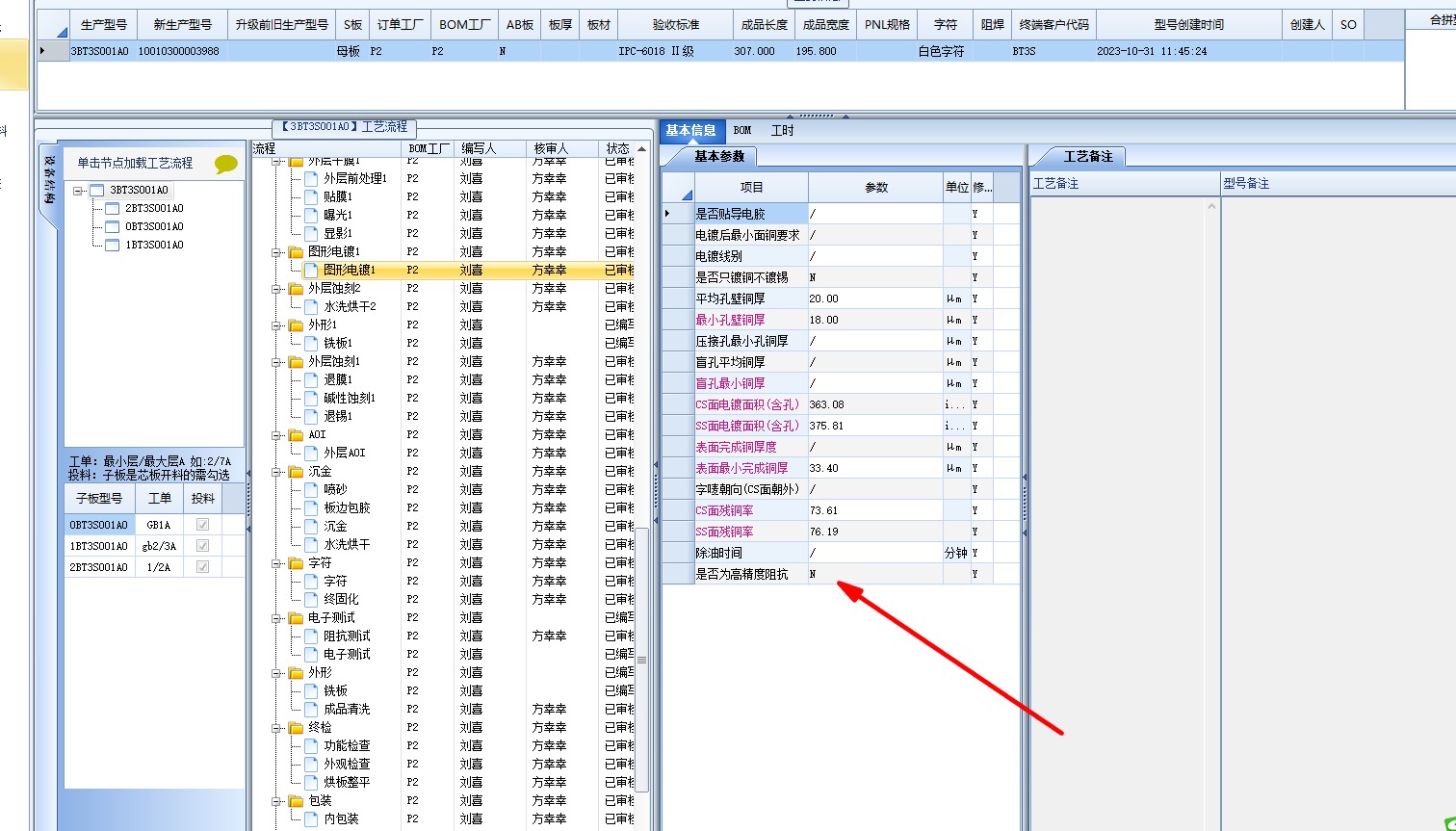Collapse the 外层蚀刻1 group expander
The width and height of the screenshot is (1456, 831).
277,362
